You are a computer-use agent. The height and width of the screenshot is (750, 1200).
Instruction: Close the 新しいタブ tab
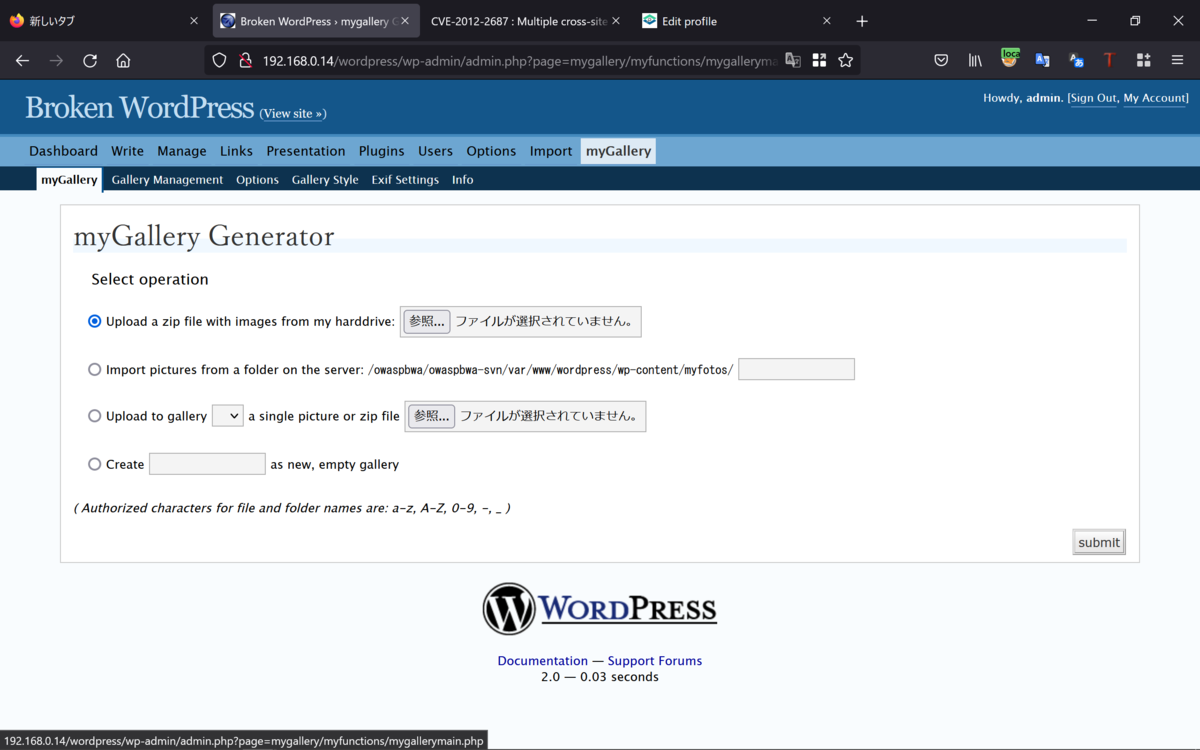(194, 21)
